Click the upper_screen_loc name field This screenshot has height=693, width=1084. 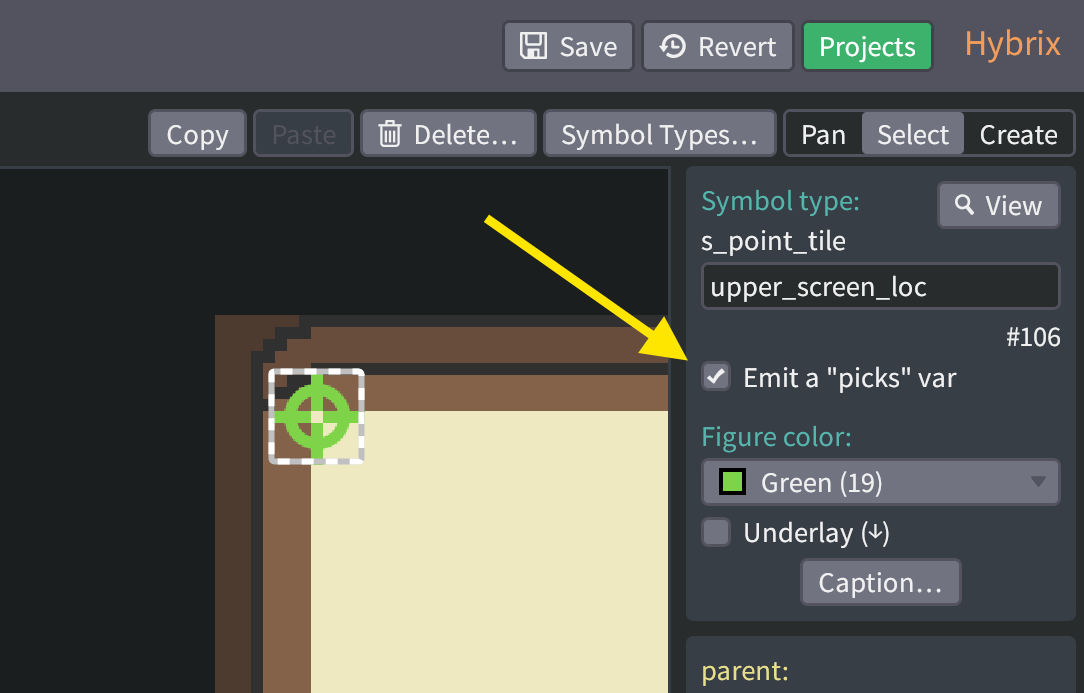(x=880, y=287)
